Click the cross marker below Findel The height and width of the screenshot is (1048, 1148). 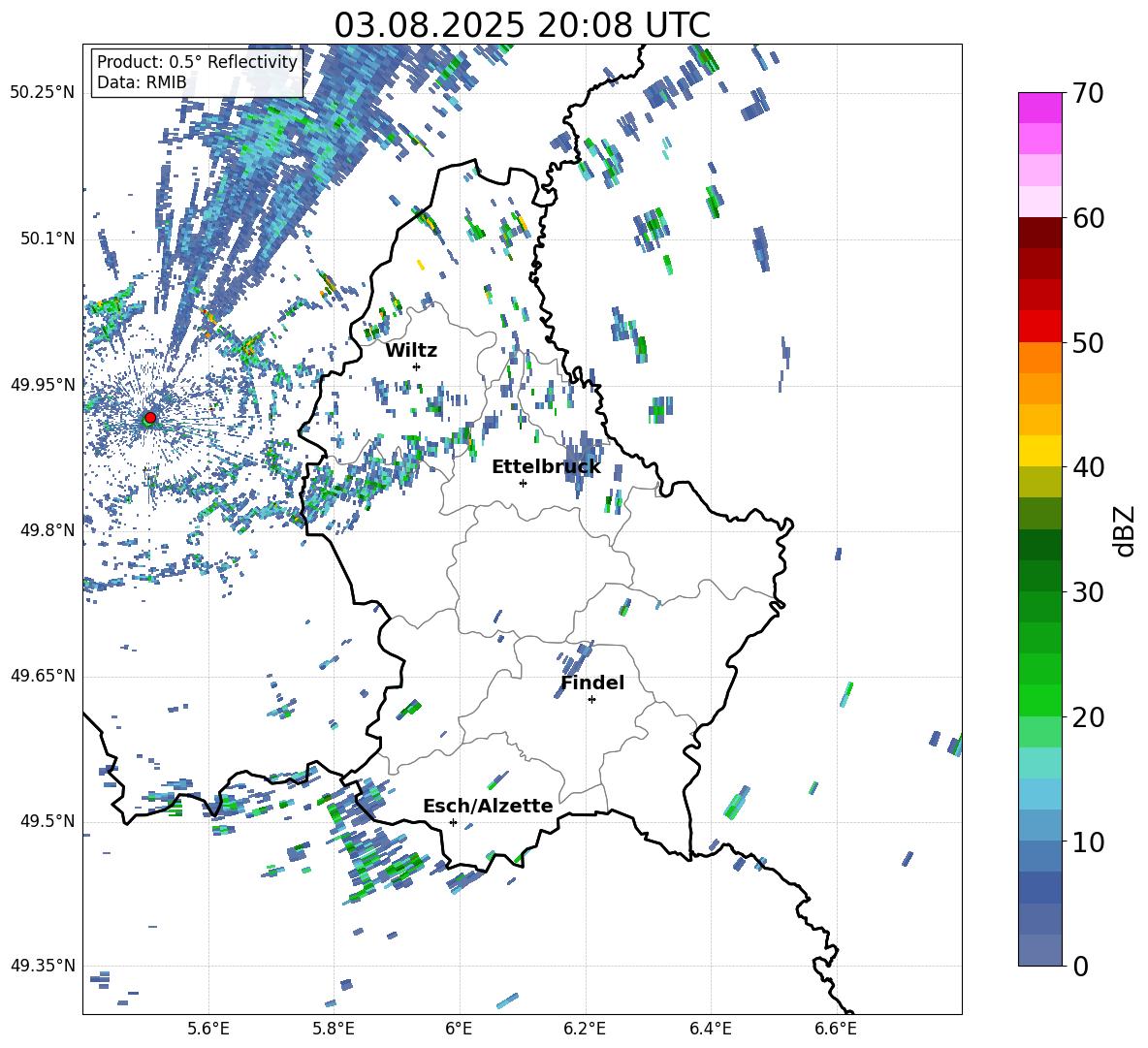[591, 700]
